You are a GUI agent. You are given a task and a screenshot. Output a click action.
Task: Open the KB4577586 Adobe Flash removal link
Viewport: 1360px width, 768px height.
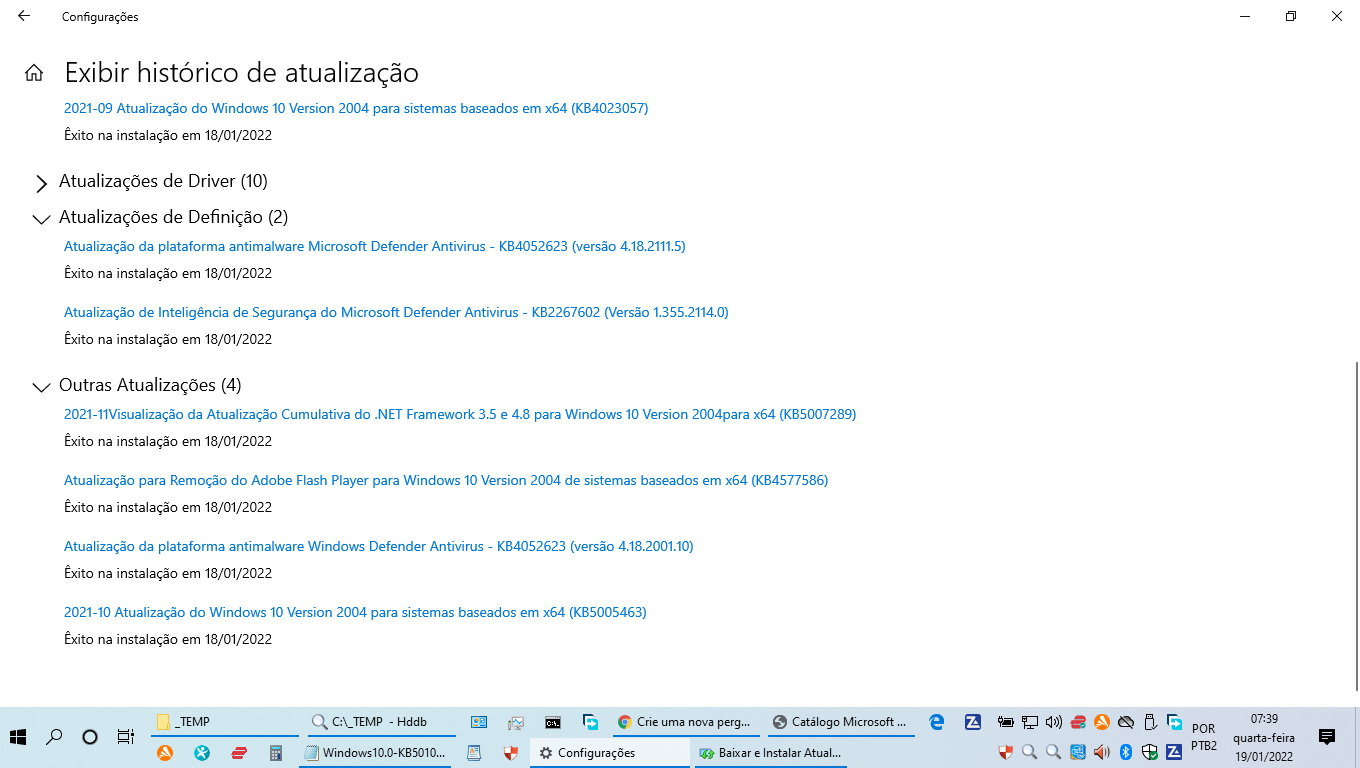pos(446,480)
